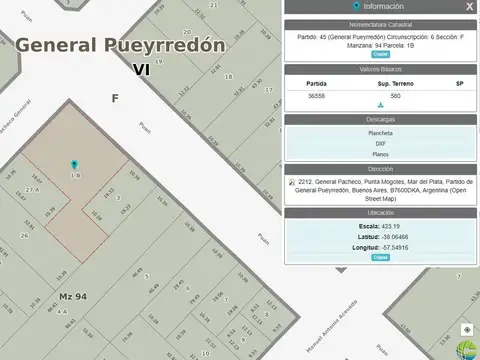The image size is (480, 360).
Task: Click the Ubicación section header
Action: (380, 213)
